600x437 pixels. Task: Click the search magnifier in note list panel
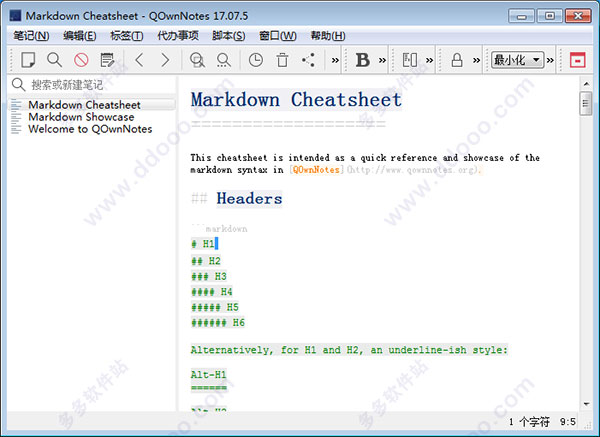click(18, 85)
